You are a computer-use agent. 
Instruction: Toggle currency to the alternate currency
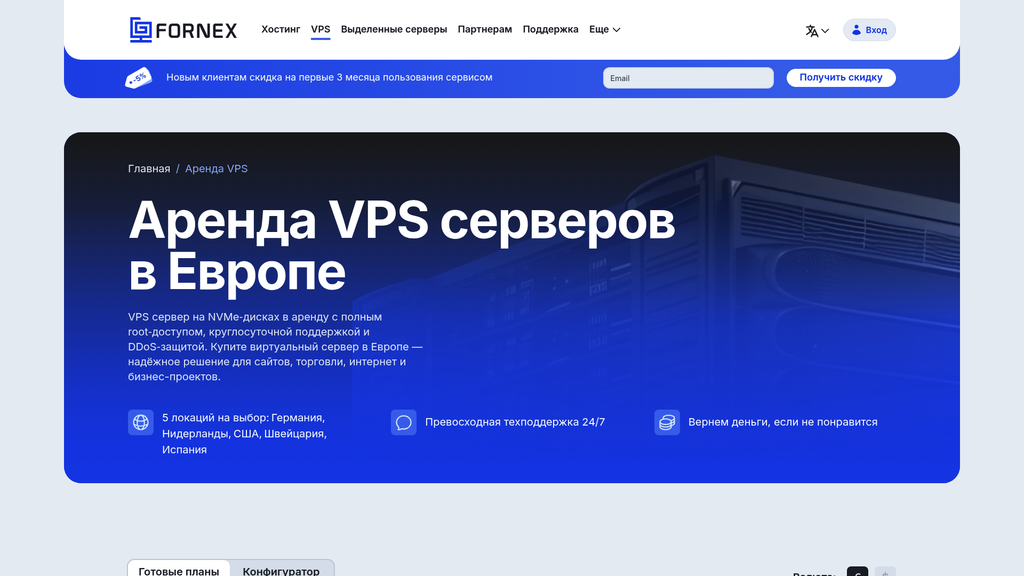click(886, 573)
